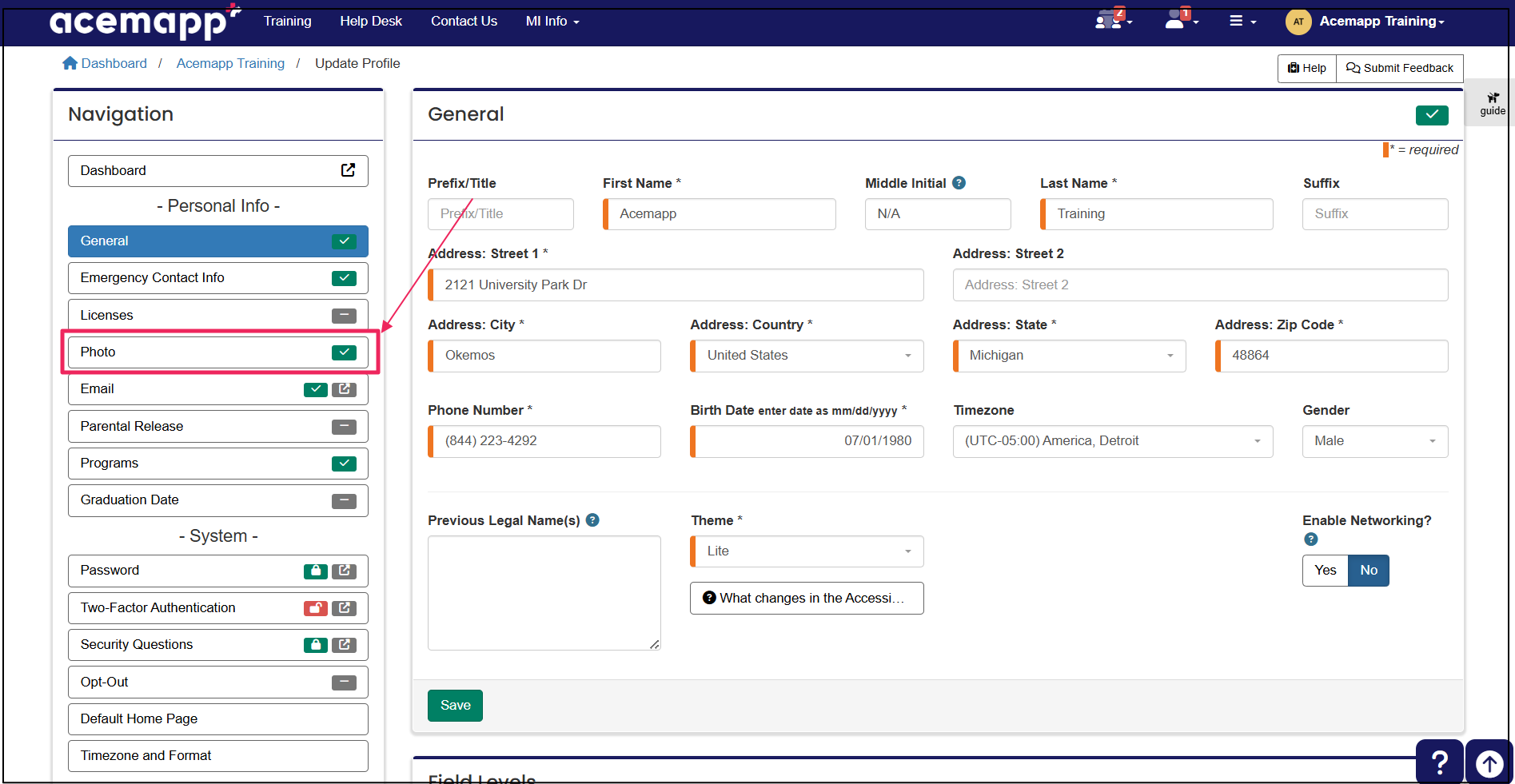Click the Submit Feedback button
1515x784 pixels.
(x=1399, y=69)
